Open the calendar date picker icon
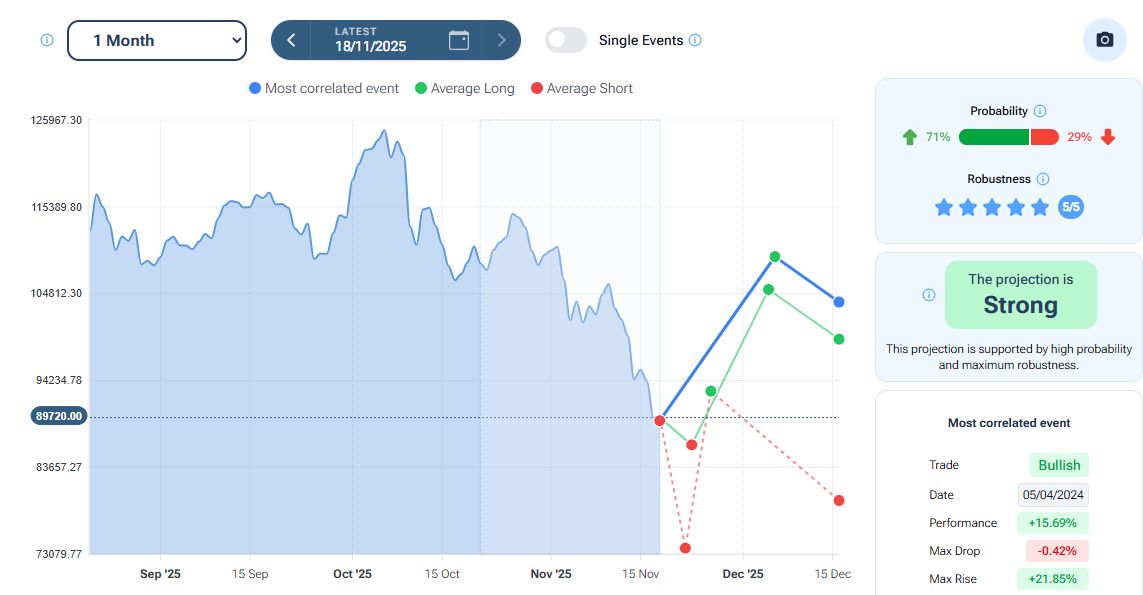 (459, 40)
